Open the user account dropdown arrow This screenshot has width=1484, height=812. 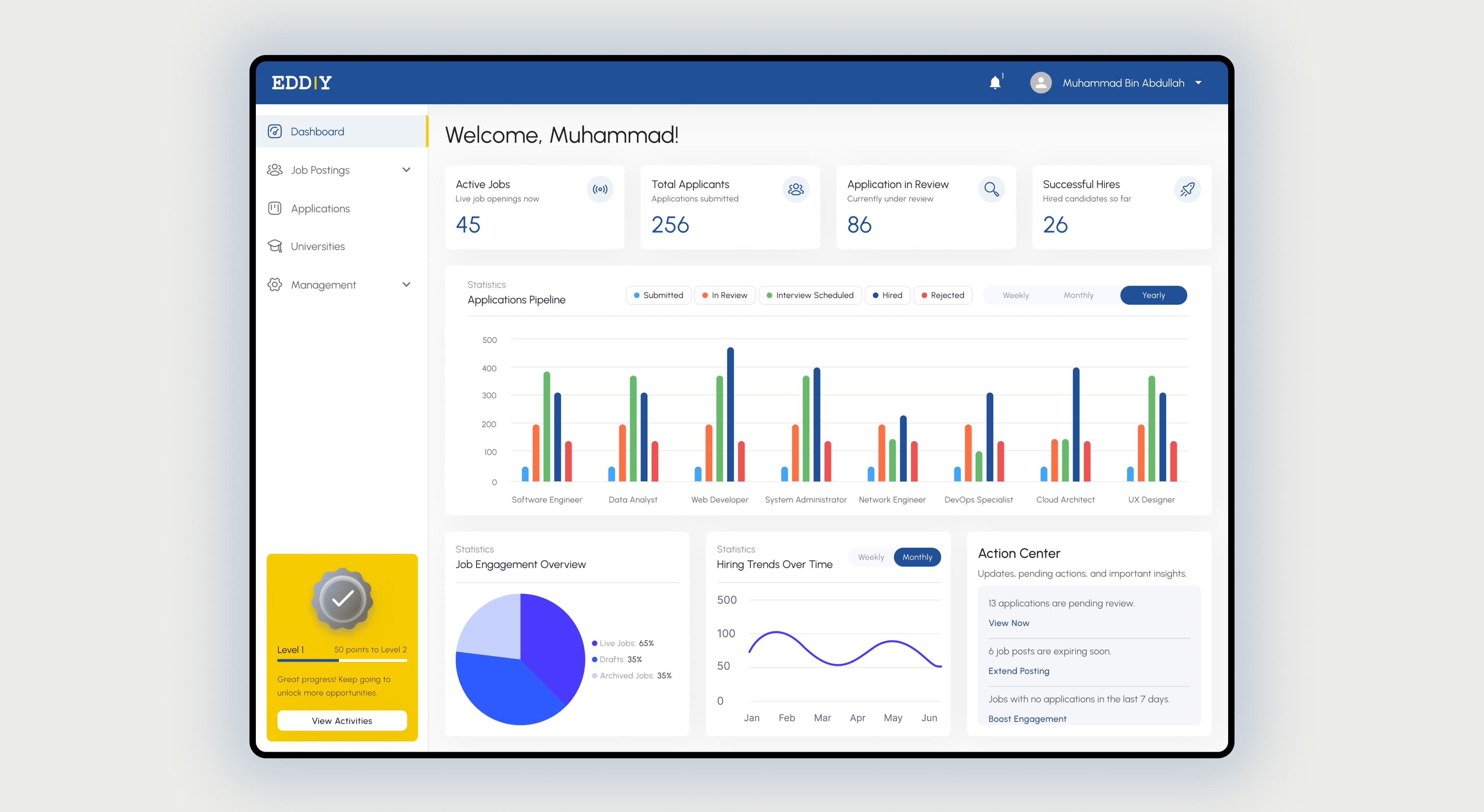pos(1198,83)
